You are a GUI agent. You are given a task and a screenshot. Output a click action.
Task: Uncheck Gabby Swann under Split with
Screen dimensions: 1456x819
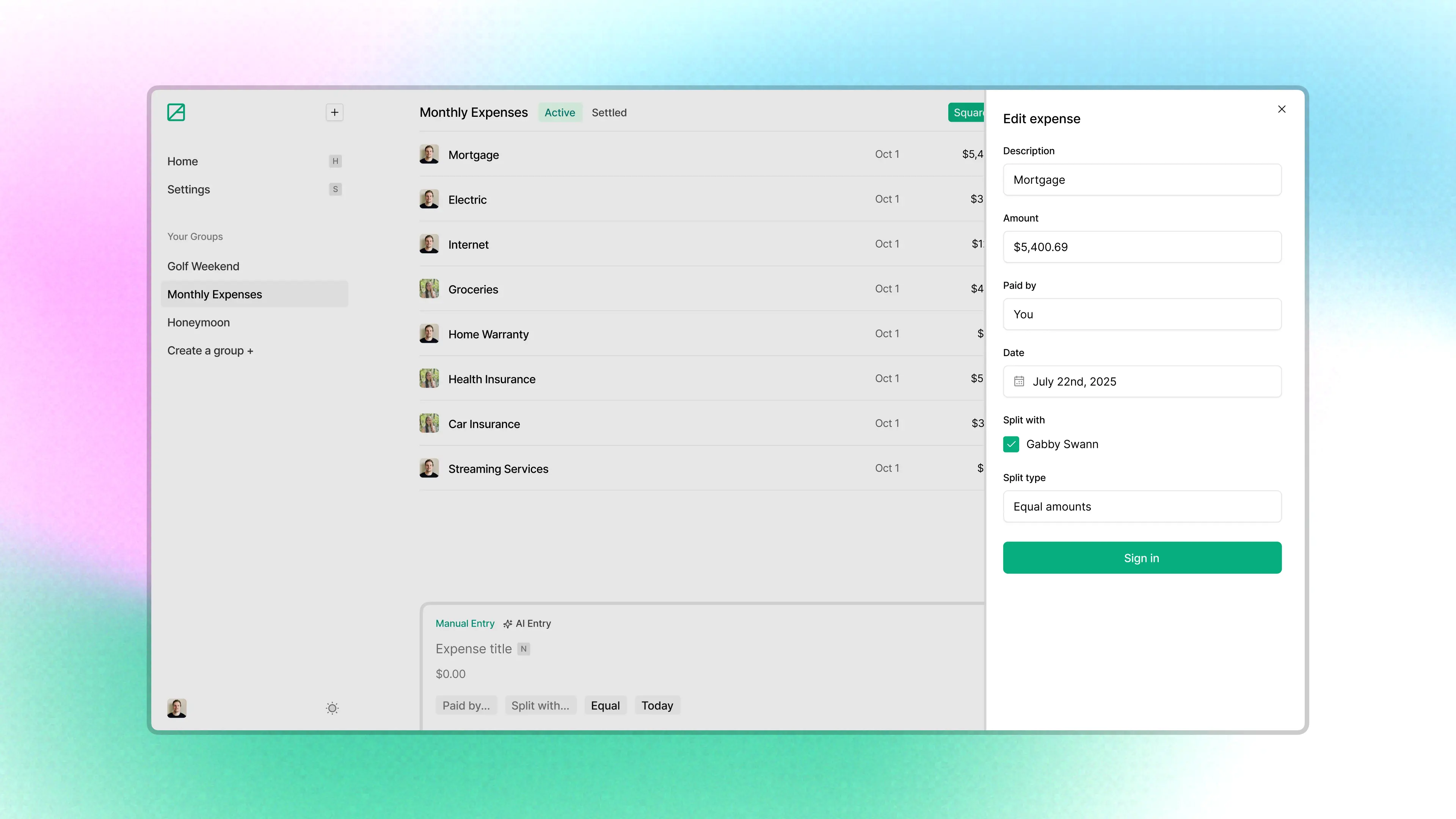(1010, 444)
